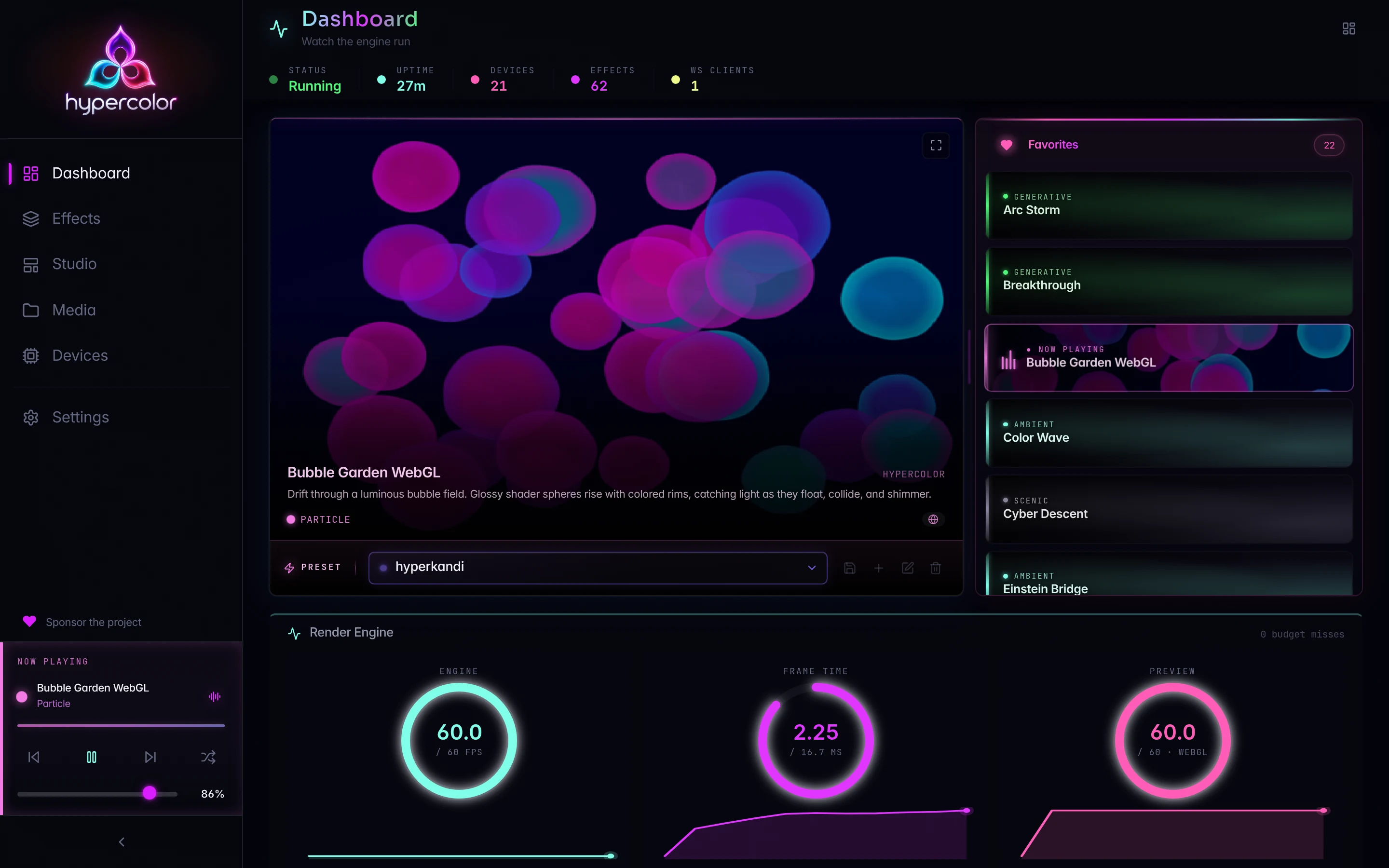The height and width of the screenshot is (868, 1389).
Task: Skip to the next effect
Action: [150, 757]
